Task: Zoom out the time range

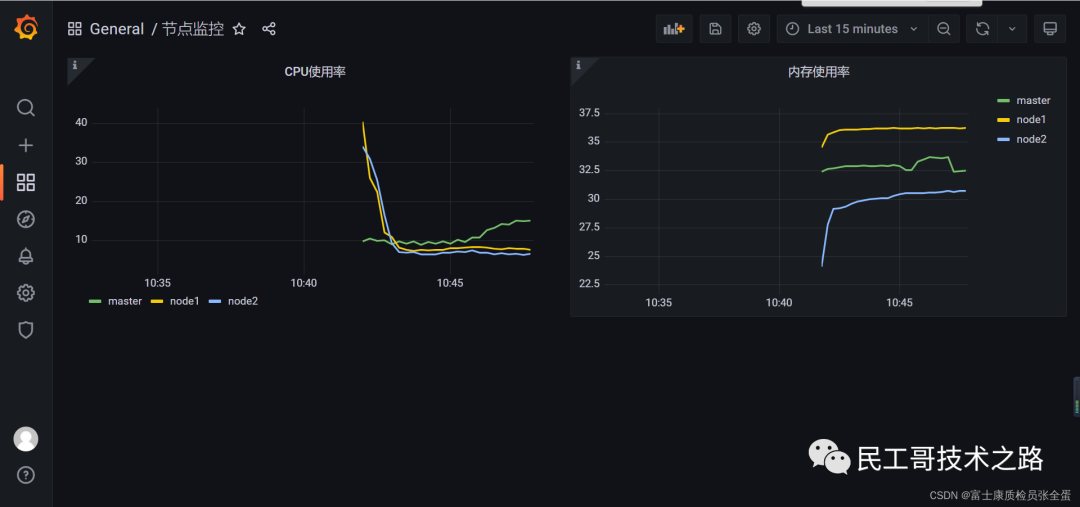Action: pyautogui.click(x=944, y=29)
